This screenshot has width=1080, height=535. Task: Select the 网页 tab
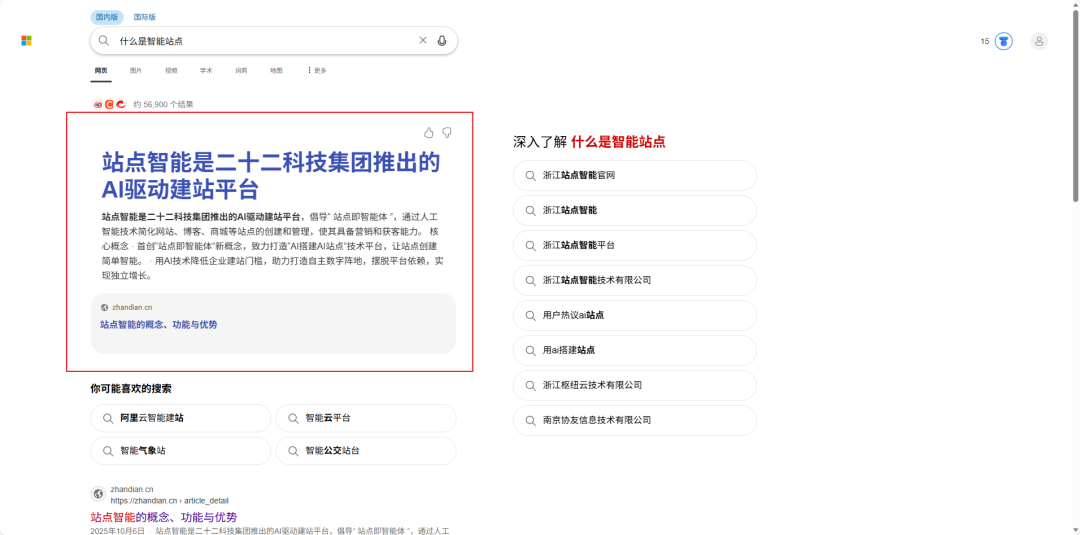point(101,70)
